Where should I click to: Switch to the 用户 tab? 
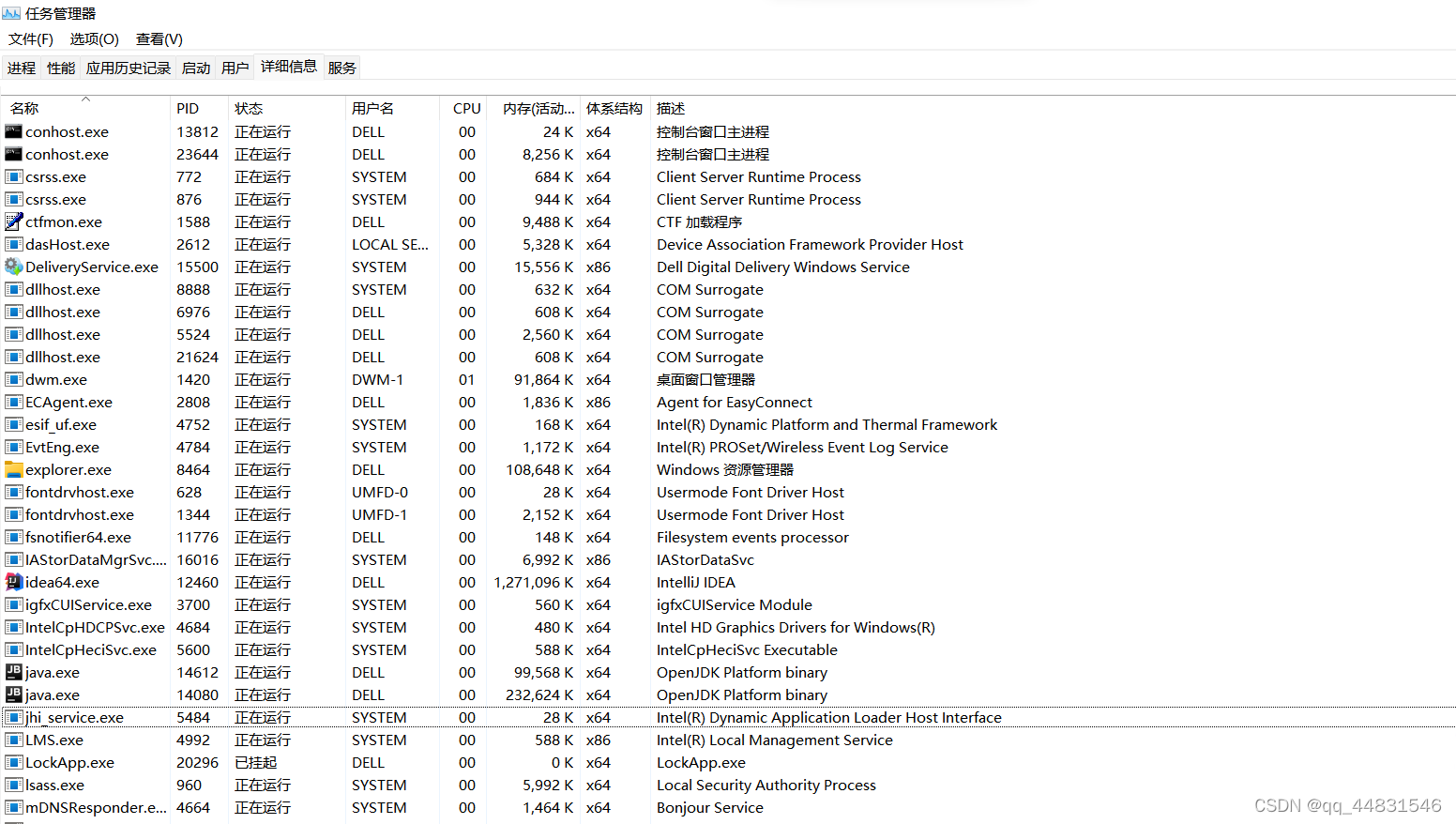(235, 68)
